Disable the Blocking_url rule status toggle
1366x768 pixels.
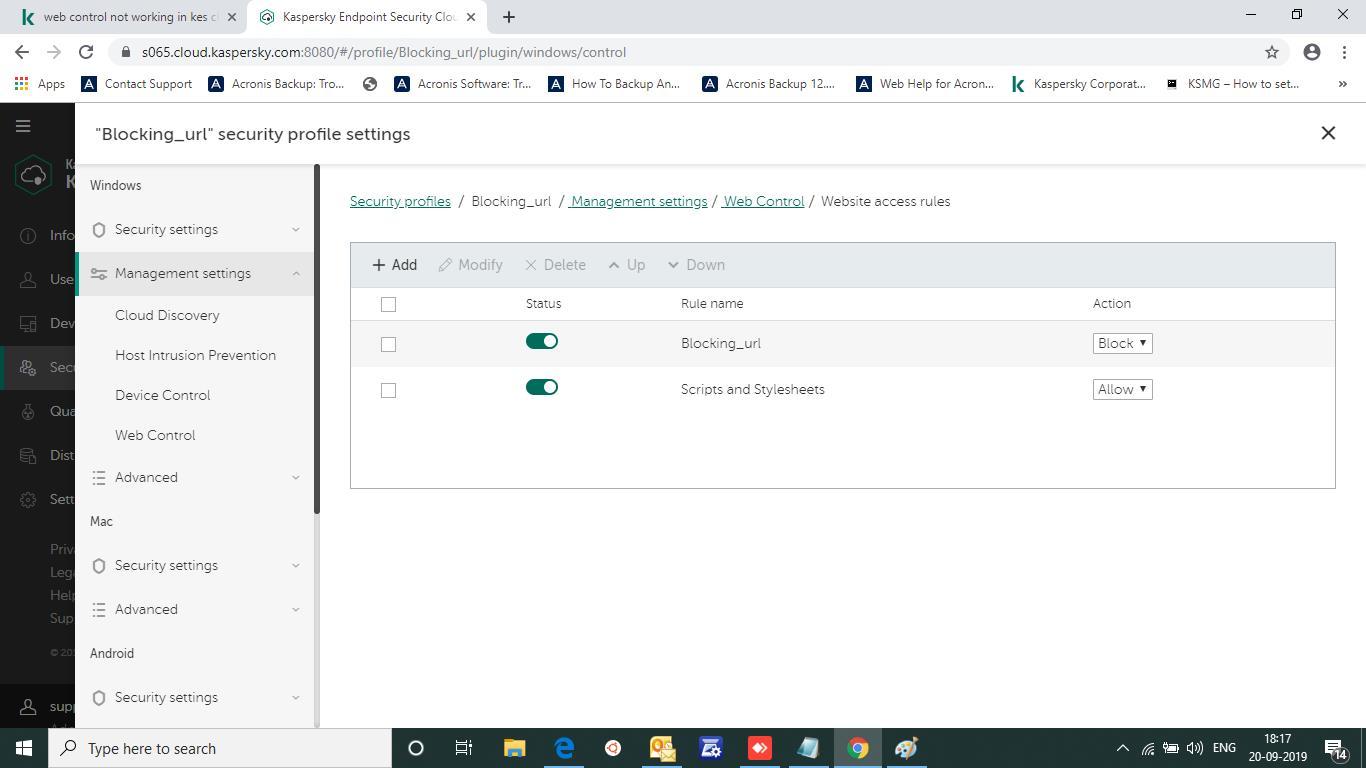tap(542, 342)
